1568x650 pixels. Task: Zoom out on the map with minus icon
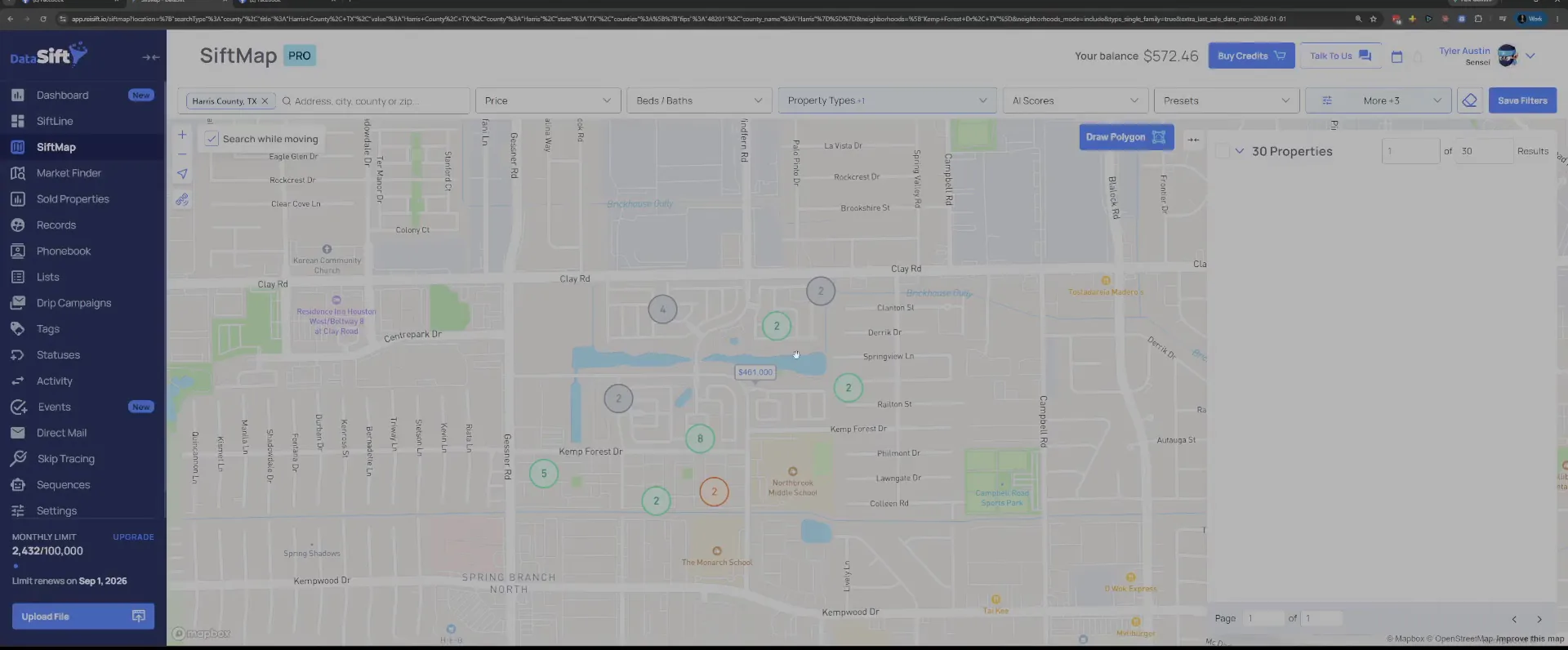pyautogui.click(x=182, y=154)
